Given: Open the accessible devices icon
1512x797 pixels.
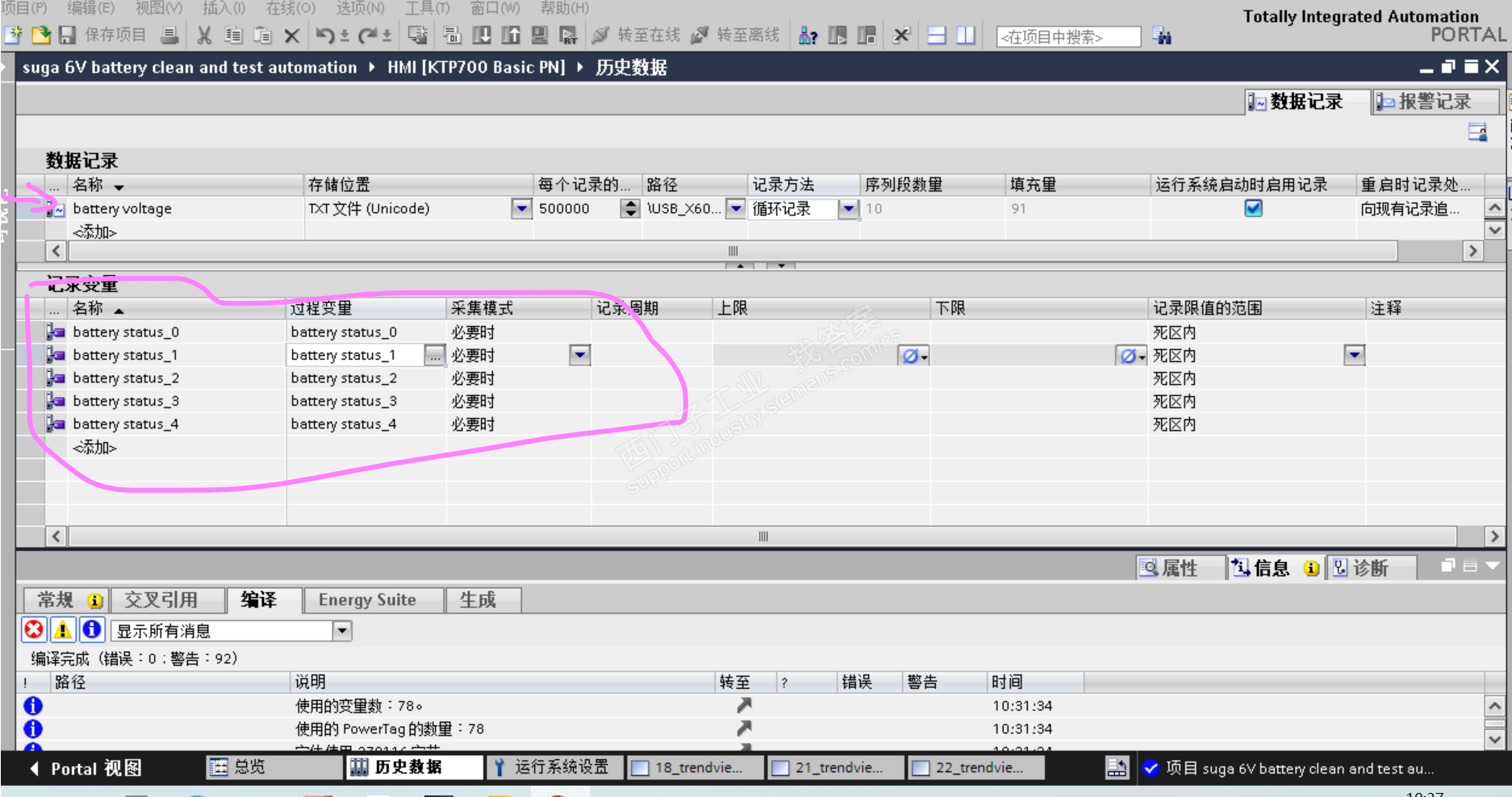Looking at the screenshot, I should pyautogui.click(x=808, y=35).
